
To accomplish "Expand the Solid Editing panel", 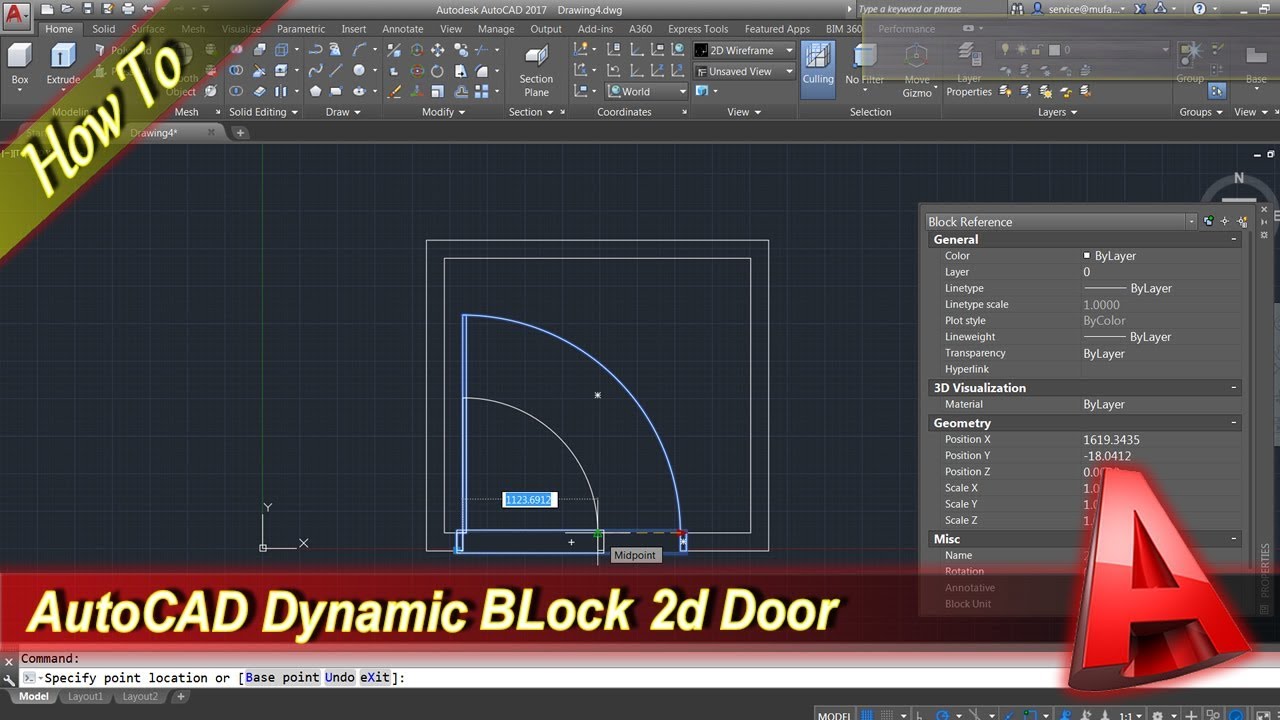I will point(263,112).
